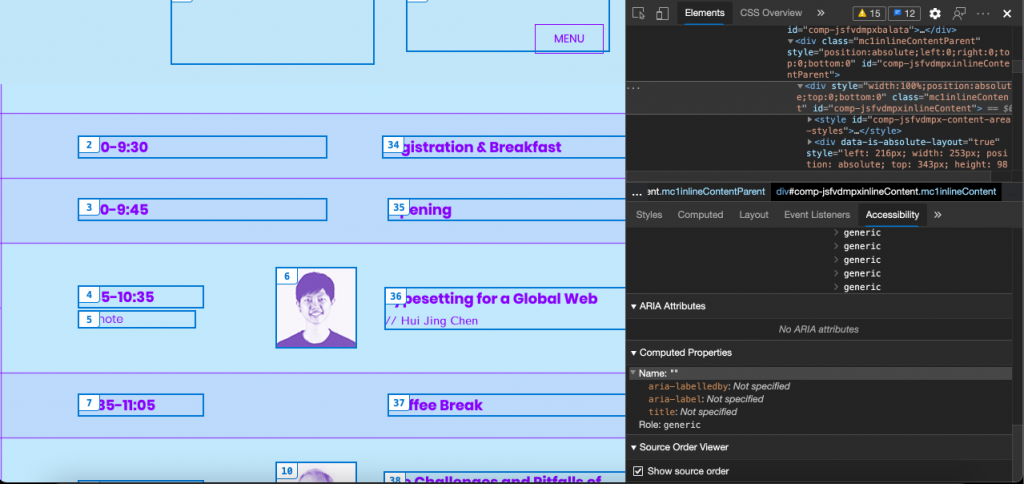
Task: Collapse the Source Order Viewer section
Action: pos(633,447)
